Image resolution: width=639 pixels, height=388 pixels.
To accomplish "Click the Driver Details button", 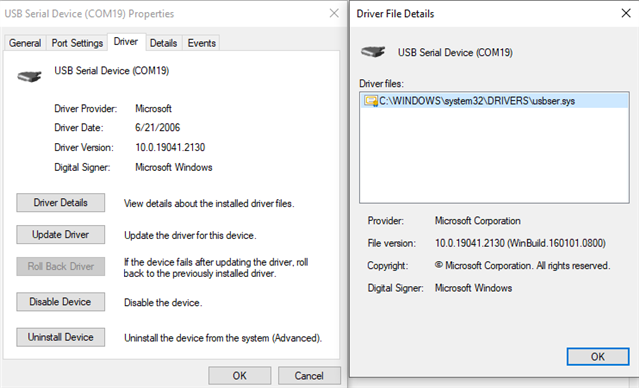I will (61, 203).
